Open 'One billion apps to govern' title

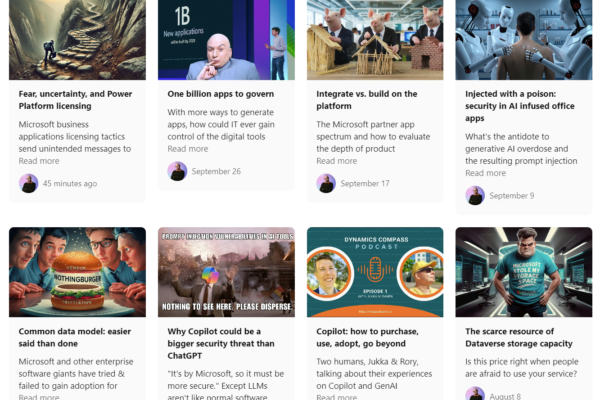tap(220, 94)
